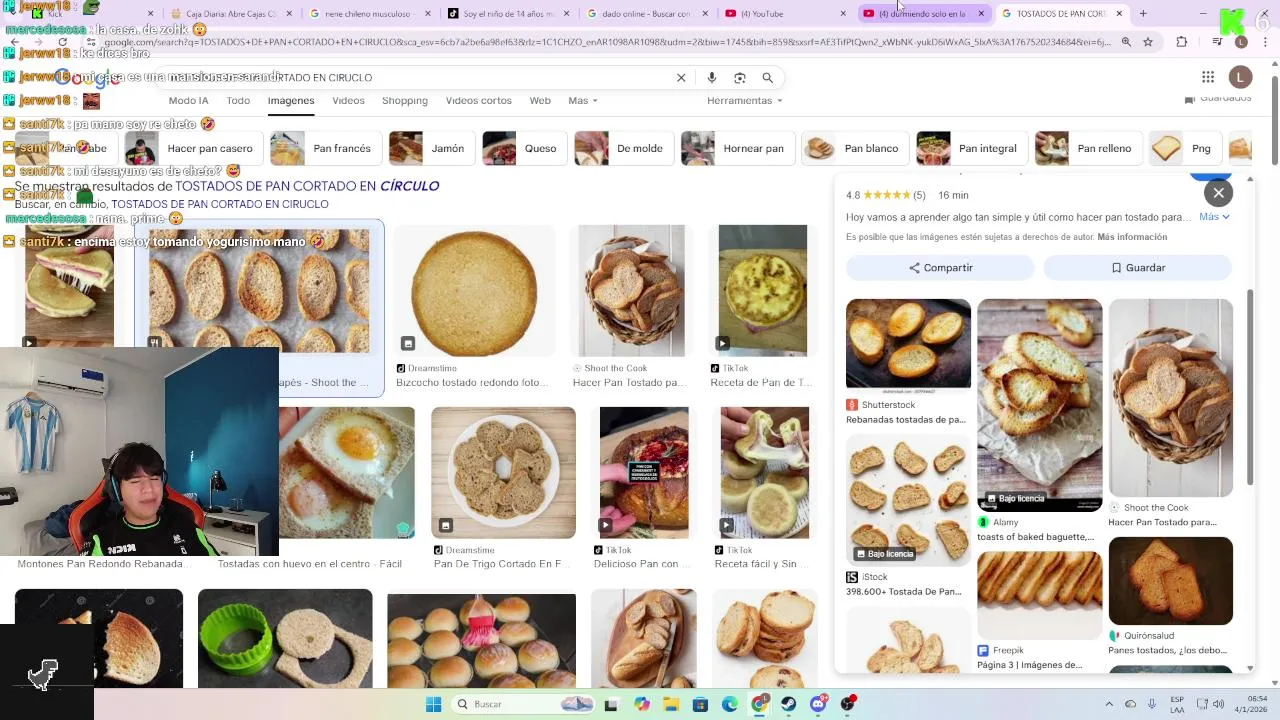Screen dimensions: 1280x720
Task: Search instead for TOSTADOS DE PAN CORTADO EN CIRUCLO
Action: (x=220, y=204)
